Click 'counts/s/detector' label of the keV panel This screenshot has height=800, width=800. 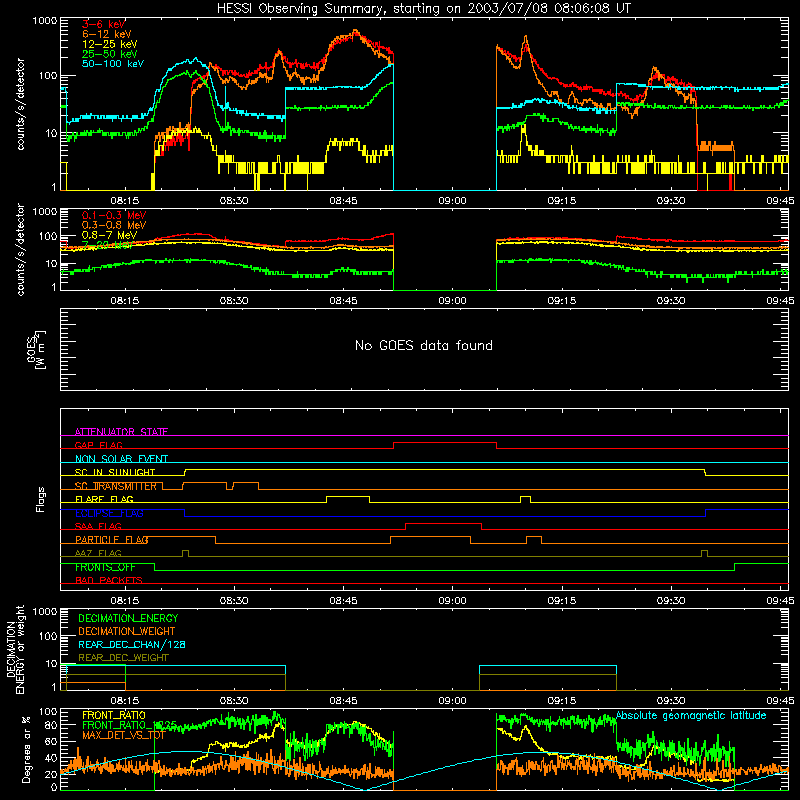click(x=20, y=104)
